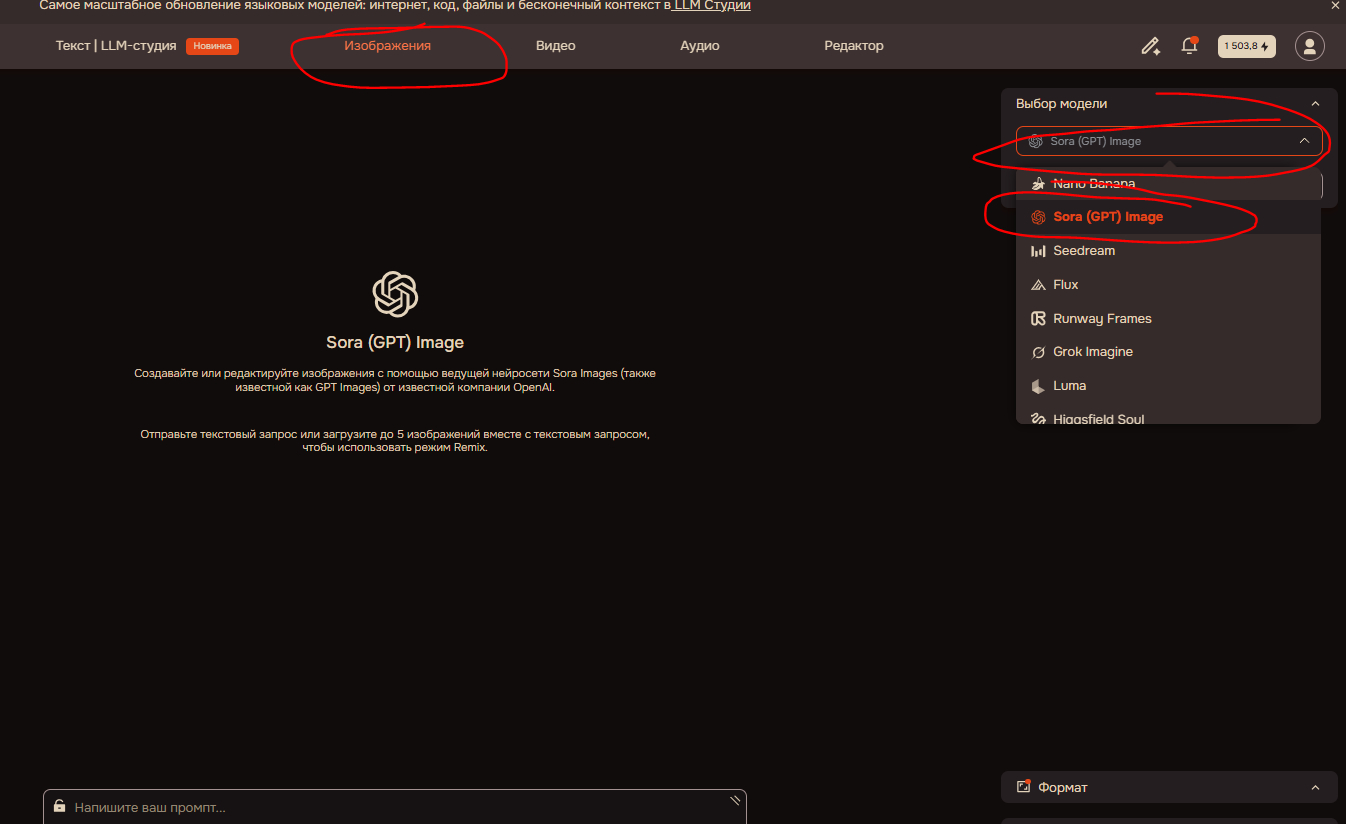Image resolution: width=1346 pixels, height=824 pixels.
Task: Open the 1 503,8 credits balance
Action: [1246, 46]
